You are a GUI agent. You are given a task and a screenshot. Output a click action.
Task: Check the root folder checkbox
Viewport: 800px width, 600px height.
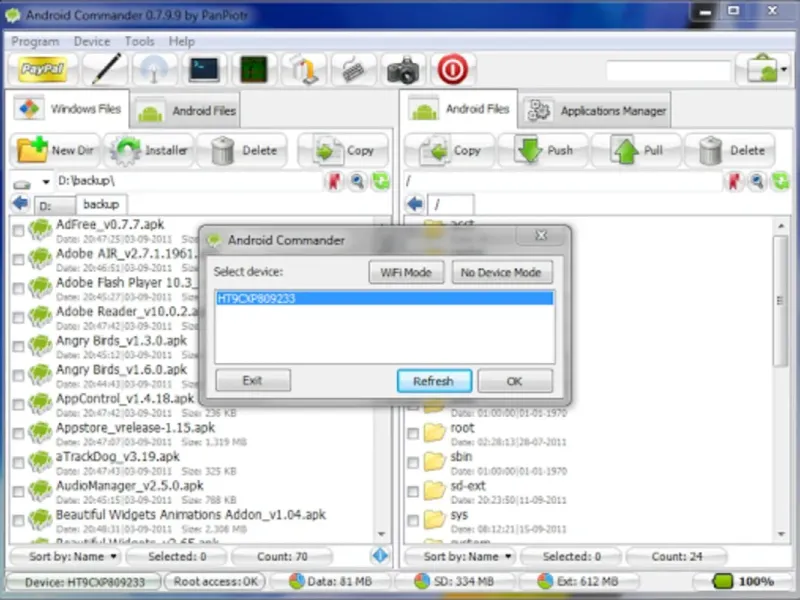413,434
